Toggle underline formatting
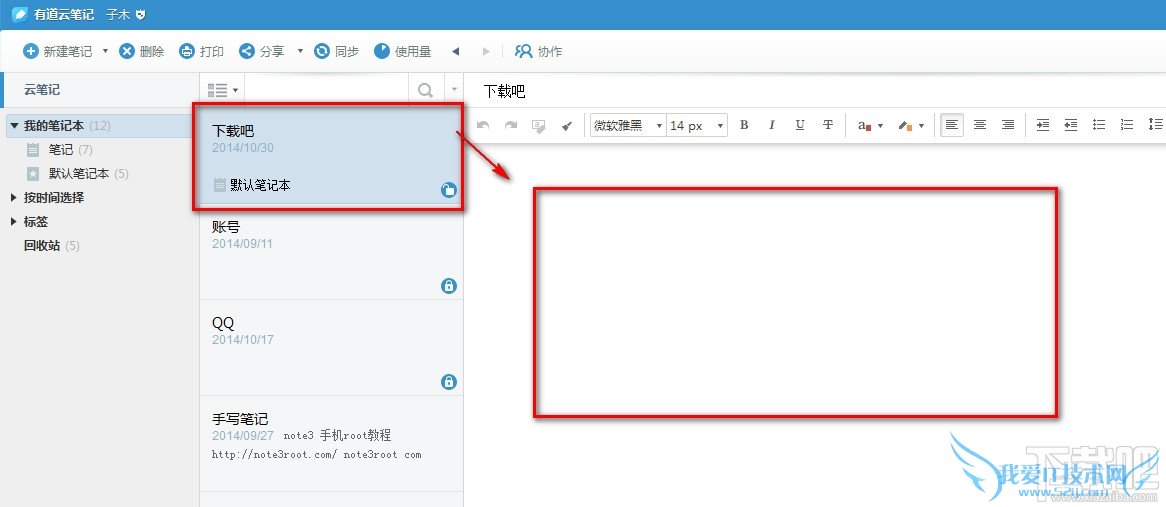The width and height of the screenshot is (1166, 507). (799, 125)
